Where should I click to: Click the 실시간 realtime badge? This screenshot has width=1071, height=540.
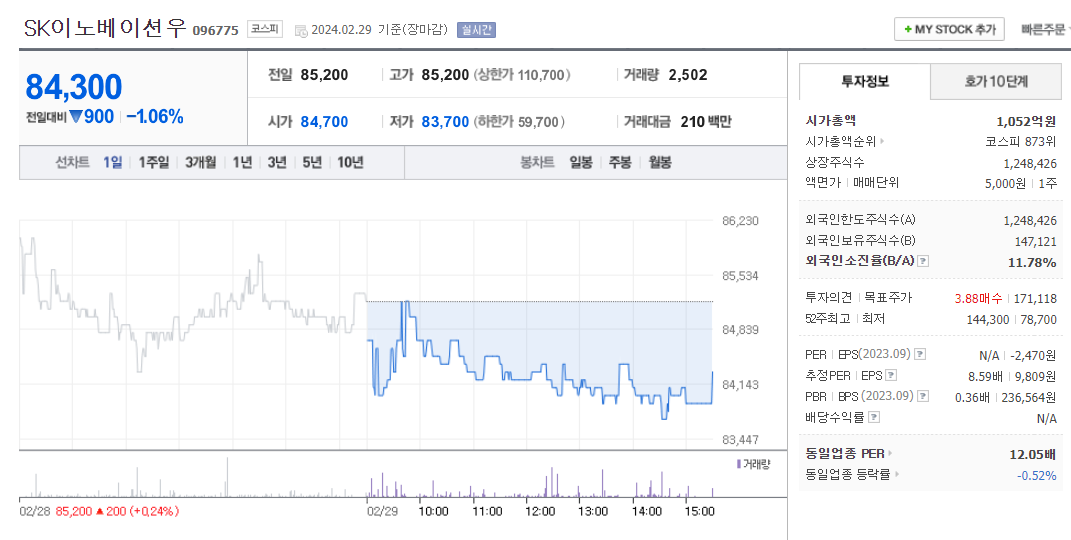point(476,30)
